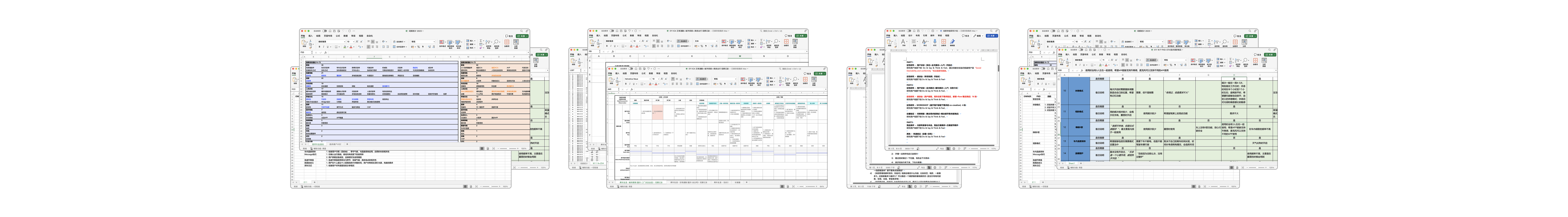Image resolution: width=1568 pixels, height=217 pixels.
Task: Toggle Italic in 销额统计 2023 front-left Excel window
Action: pyautogui.click(x=324, y=47)
